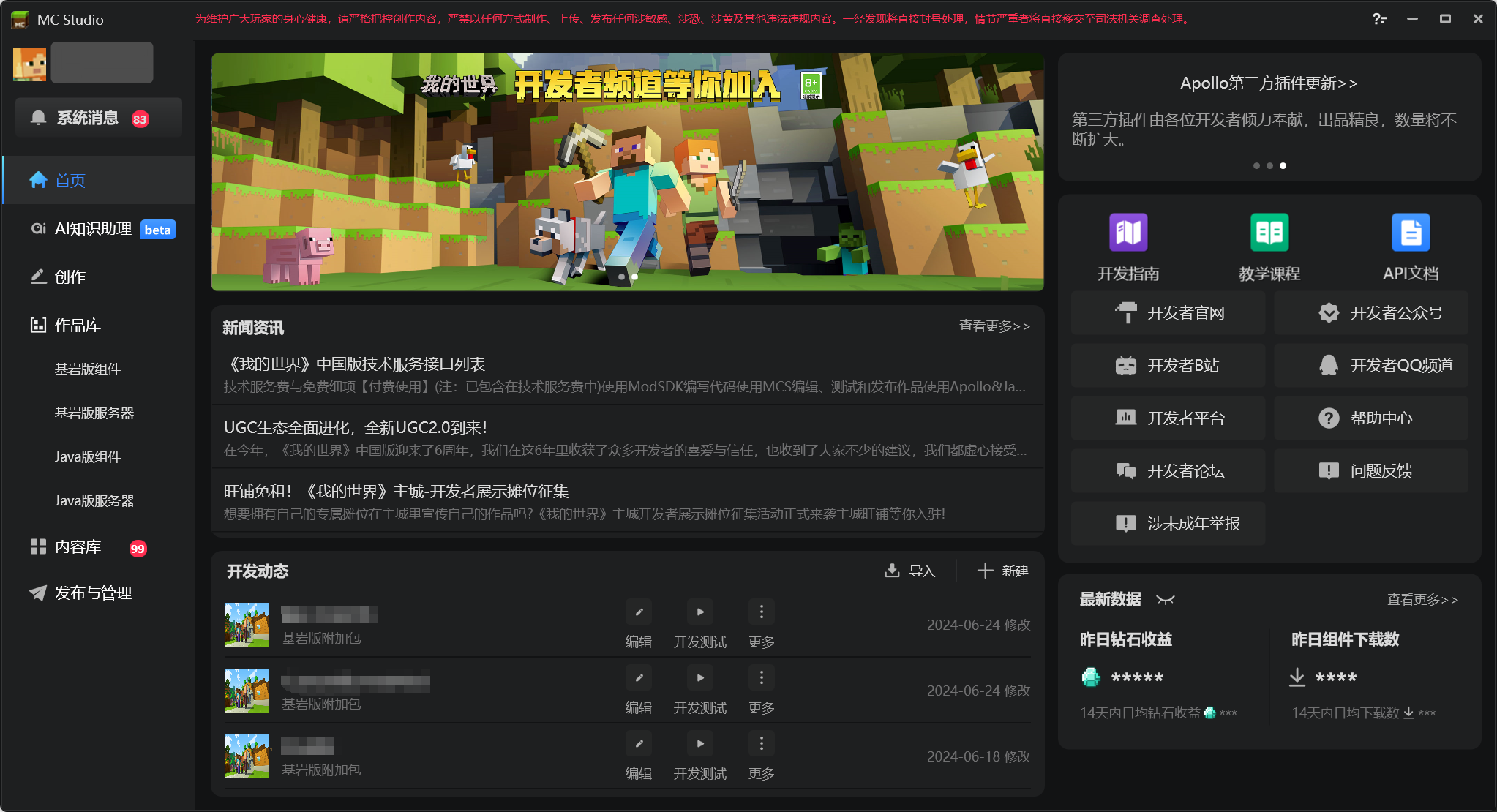Click 99 badge next to 内容库

(x=138, y=549)
